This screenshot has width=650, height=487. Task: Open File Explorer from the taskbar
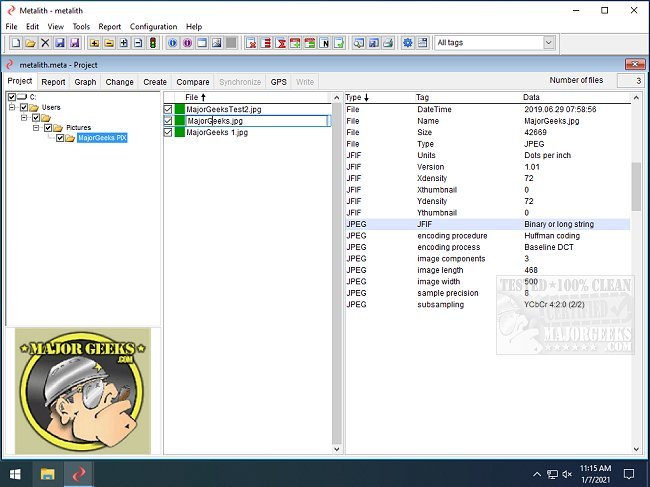[x=48, y=473]
